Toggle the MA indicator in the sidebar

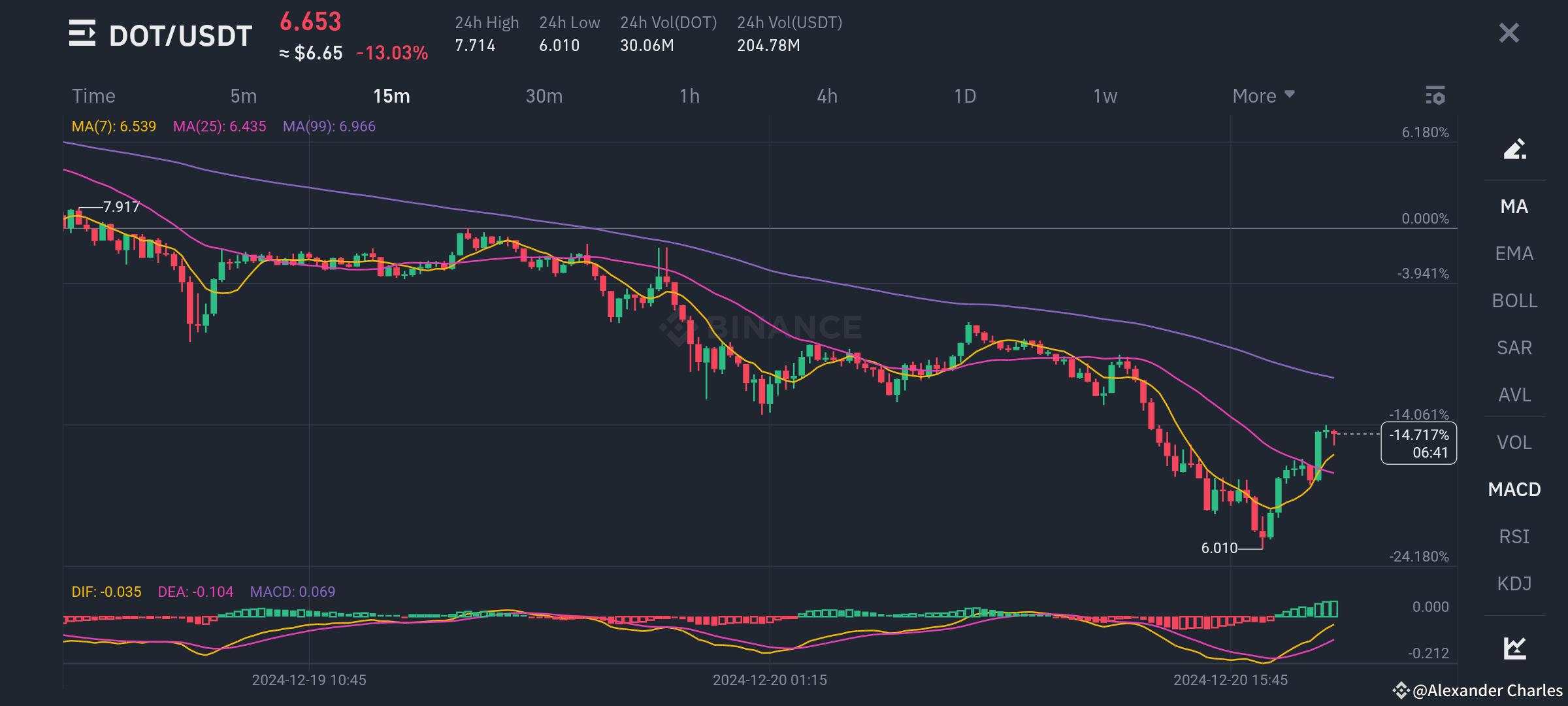(x=1514, y=207)
